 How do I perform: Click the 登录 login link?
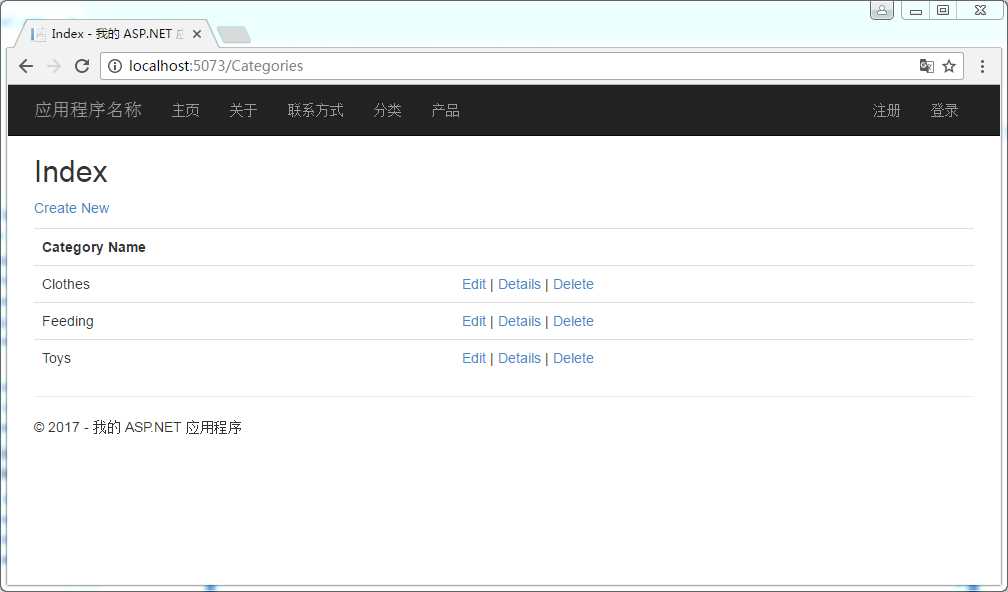[x=944, y=111]
